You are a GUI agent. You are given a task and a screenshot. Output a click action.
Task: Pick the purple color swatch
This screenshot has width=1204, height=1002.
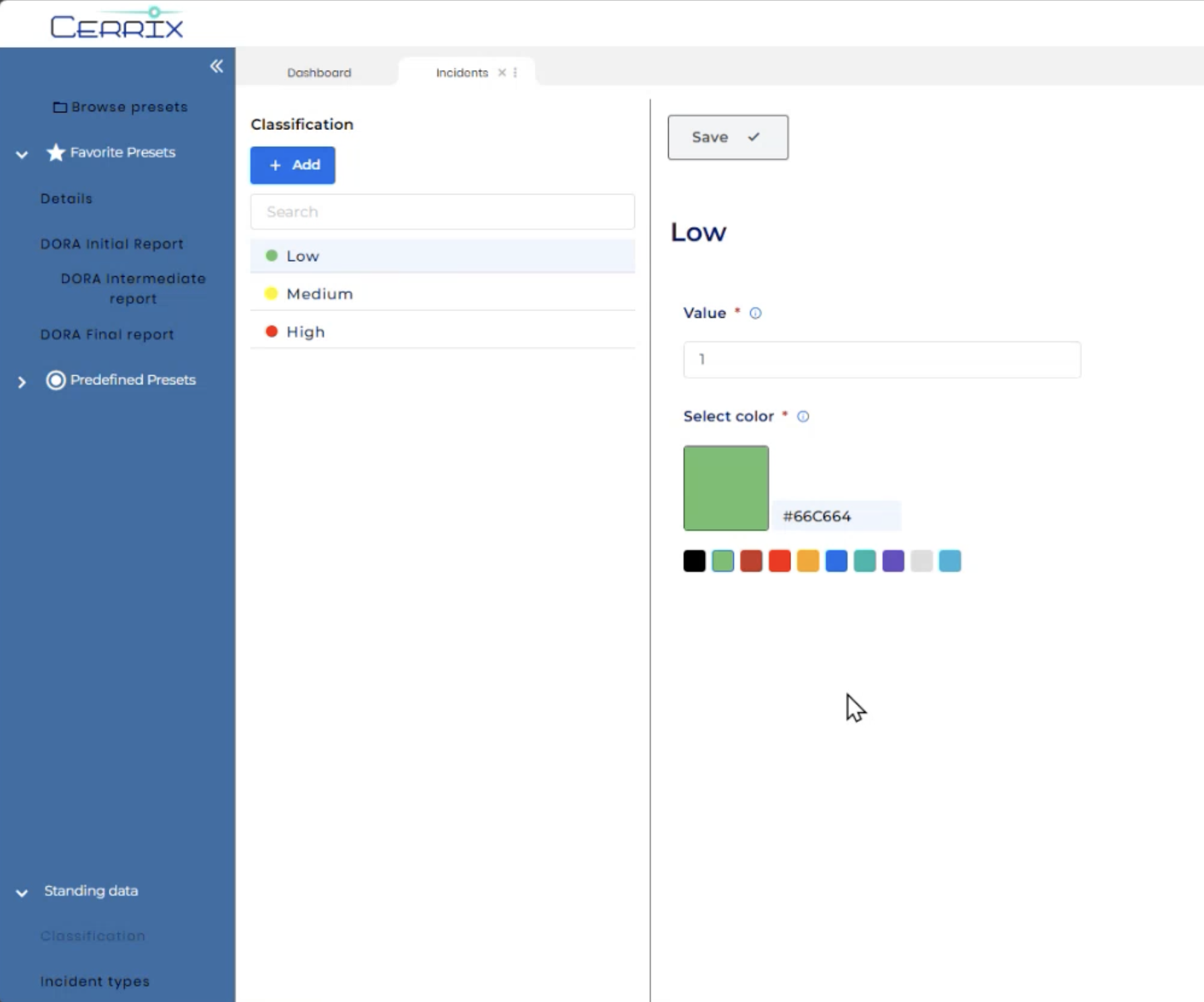[893, 561]
